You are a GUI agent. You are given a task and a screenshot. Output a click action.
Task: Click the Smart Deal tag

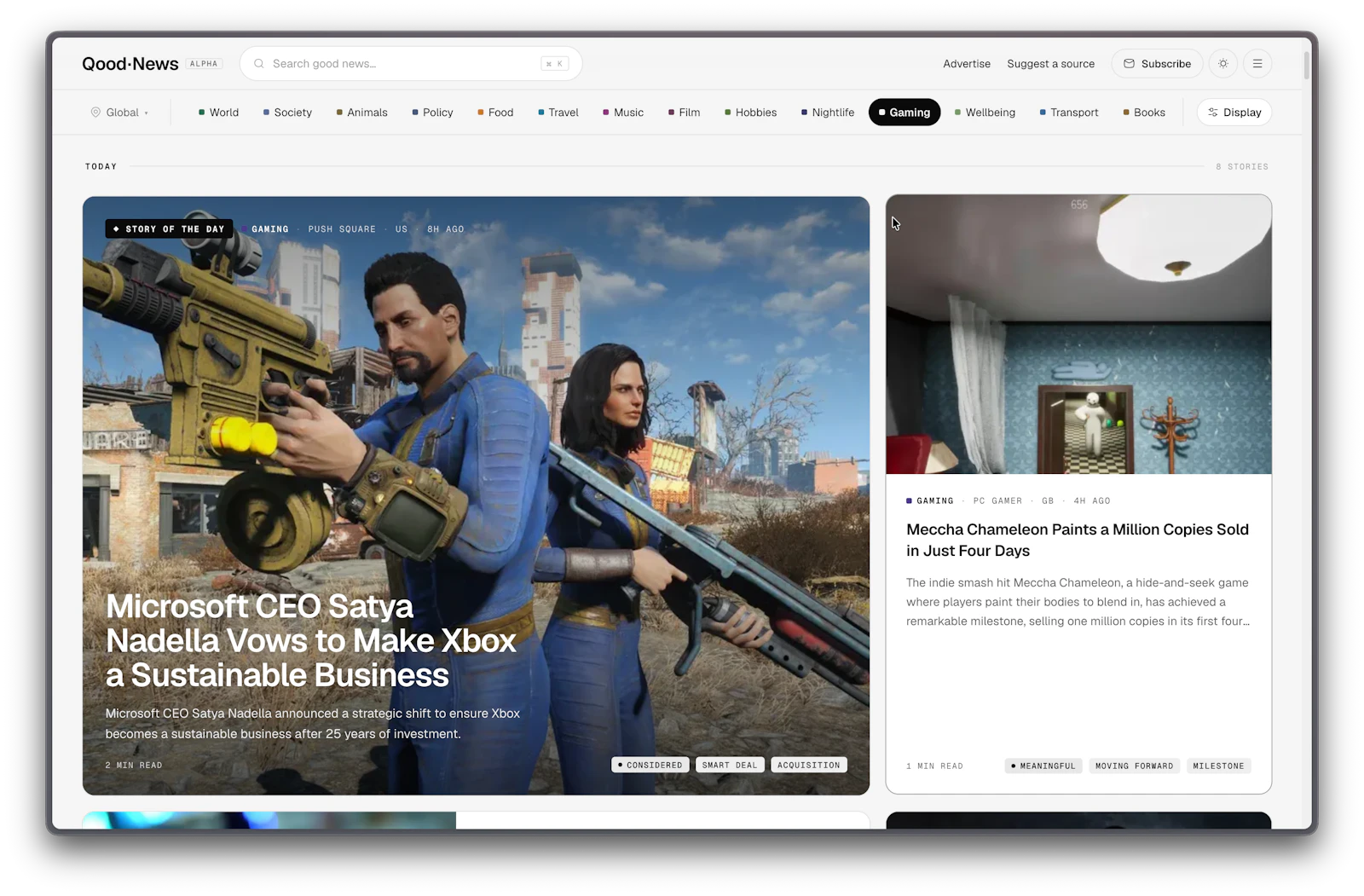(x=730, y=766)
